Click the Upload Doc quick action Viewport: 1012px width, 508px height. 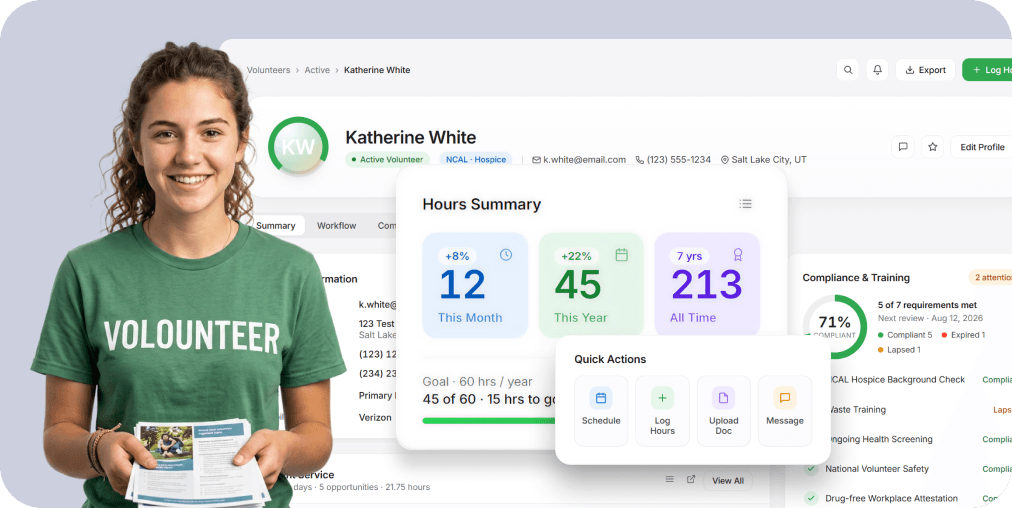pyautogui.click(x=724, y=411)
